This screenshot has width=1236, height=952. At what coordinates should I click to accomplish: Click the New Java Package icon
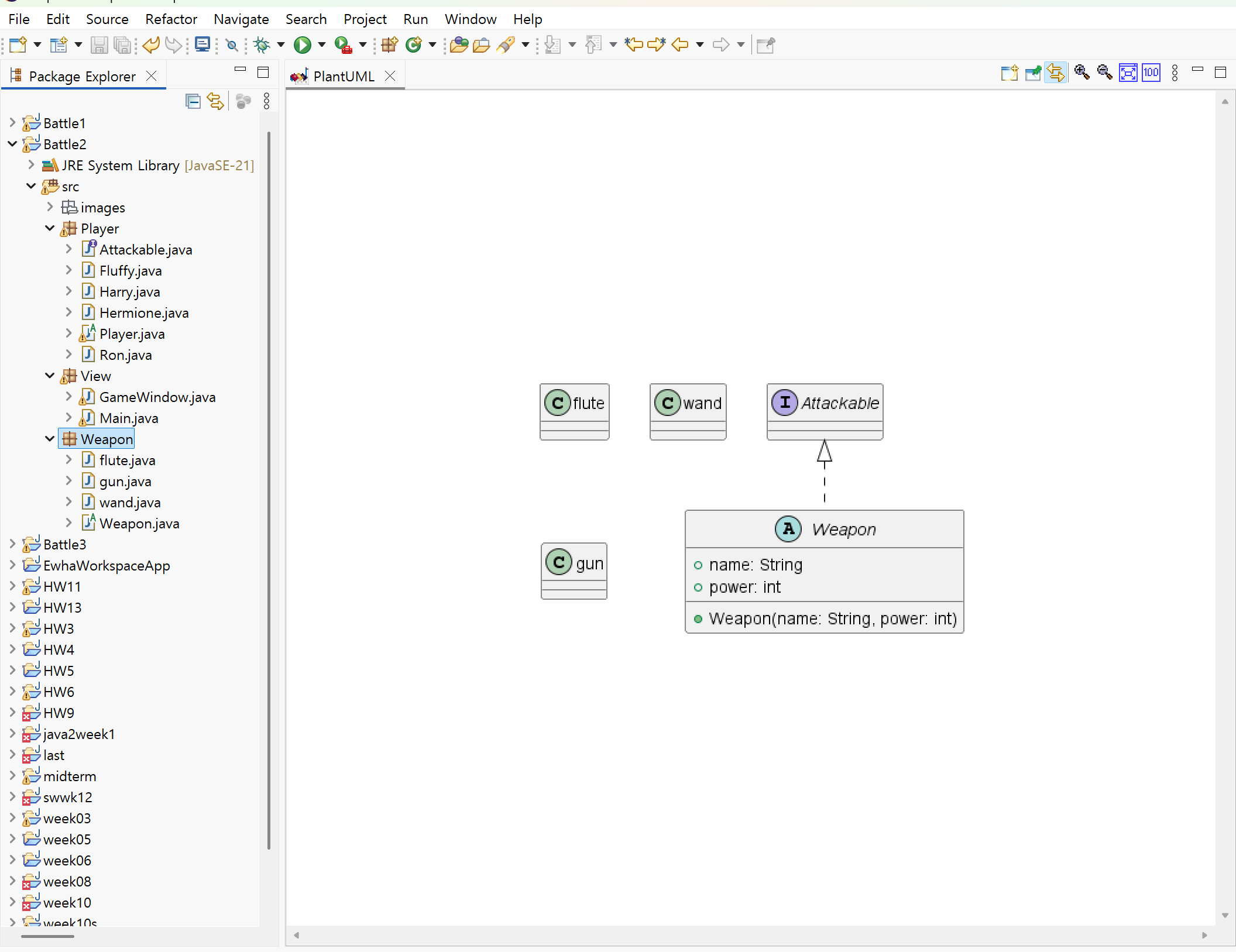pos(389,45)
